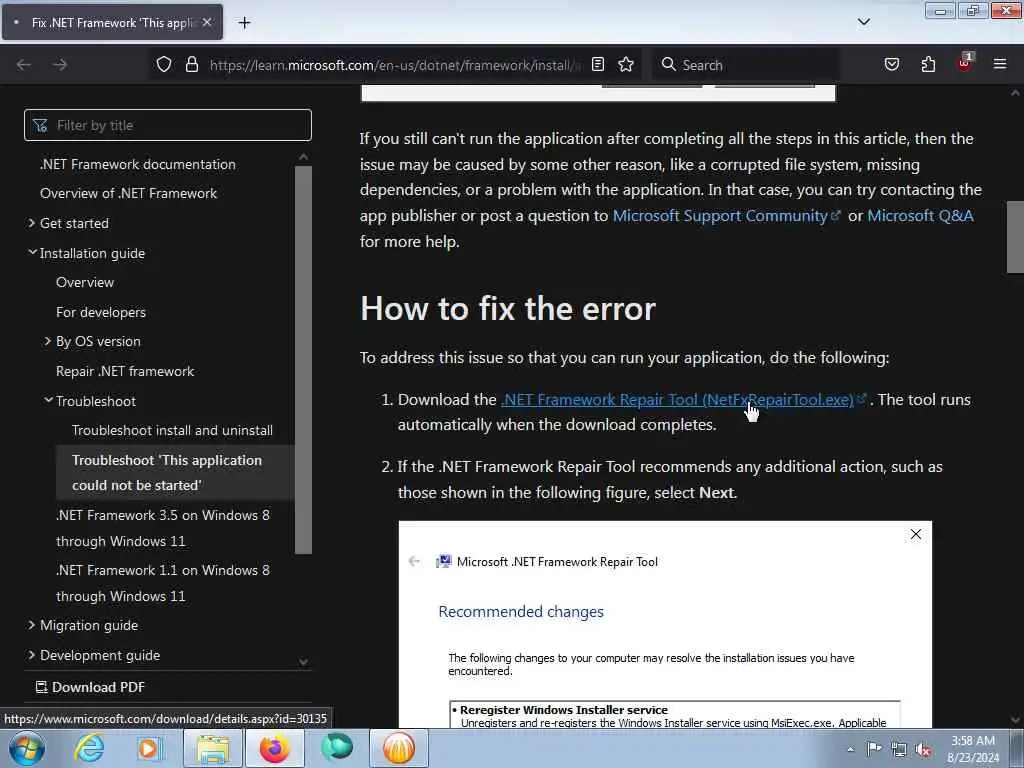The image size is (1024, 768).
Task: Open network status tray icon
Action: coord(899,749)
